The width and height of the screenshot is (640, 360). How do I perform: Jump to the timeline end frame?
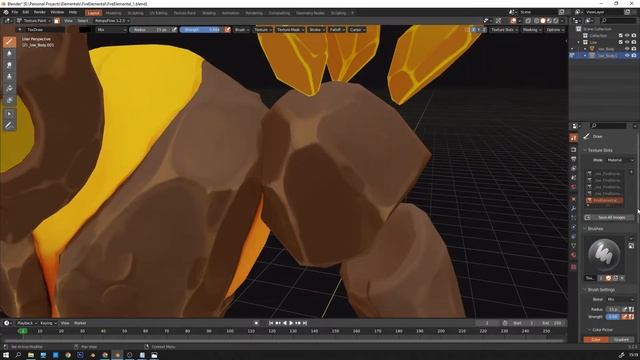(304, 323)
